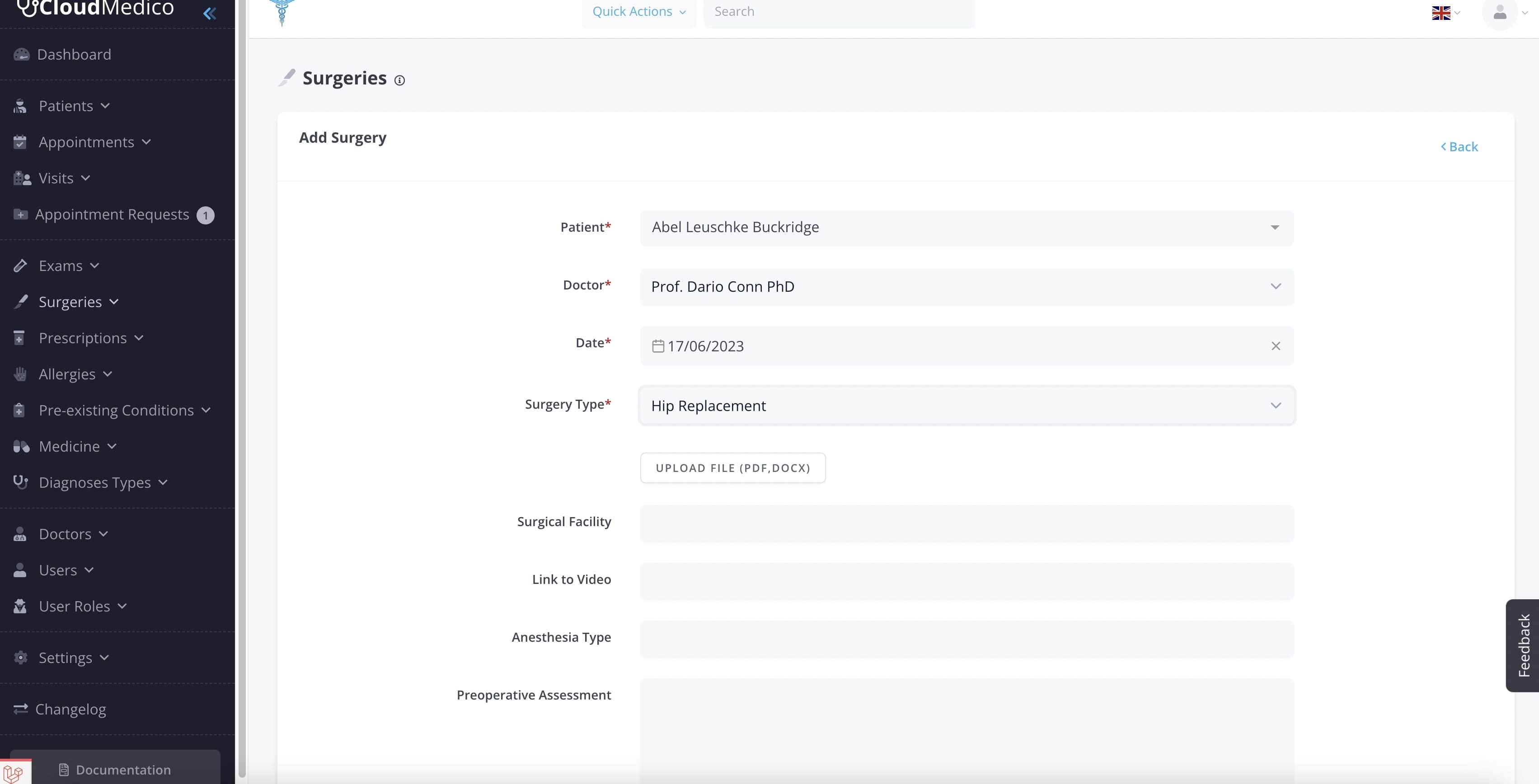Click the calendar icon in Date field
This screenshot has width=1539, height=784.
658,346
